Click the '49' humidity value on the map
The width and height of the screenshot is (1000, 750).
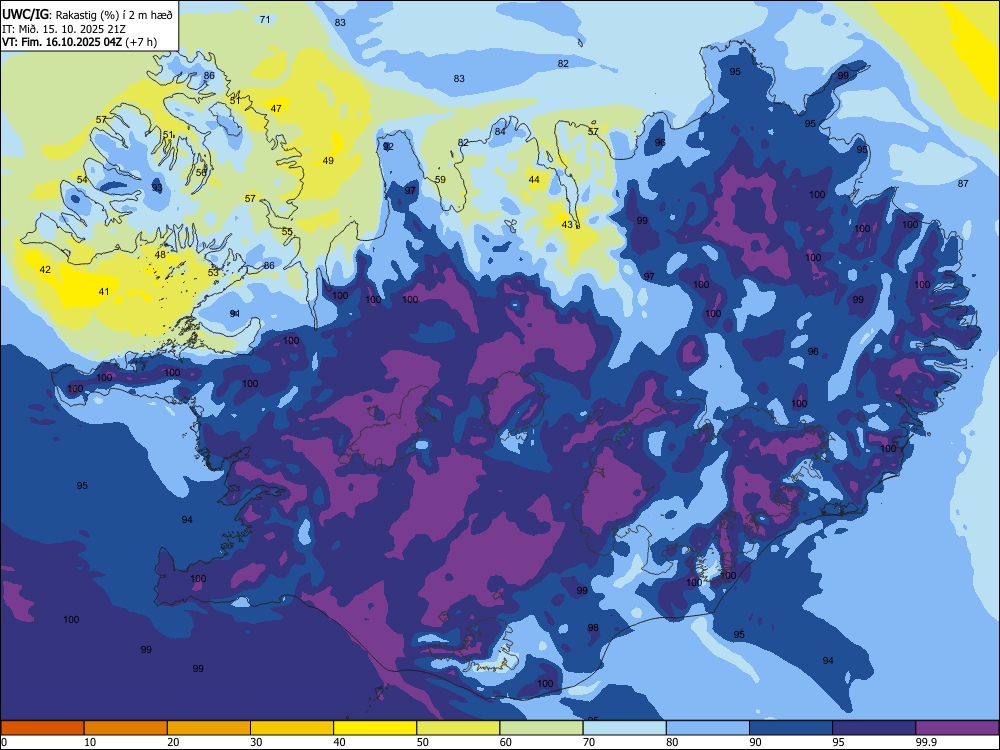[x=328, y=161]
